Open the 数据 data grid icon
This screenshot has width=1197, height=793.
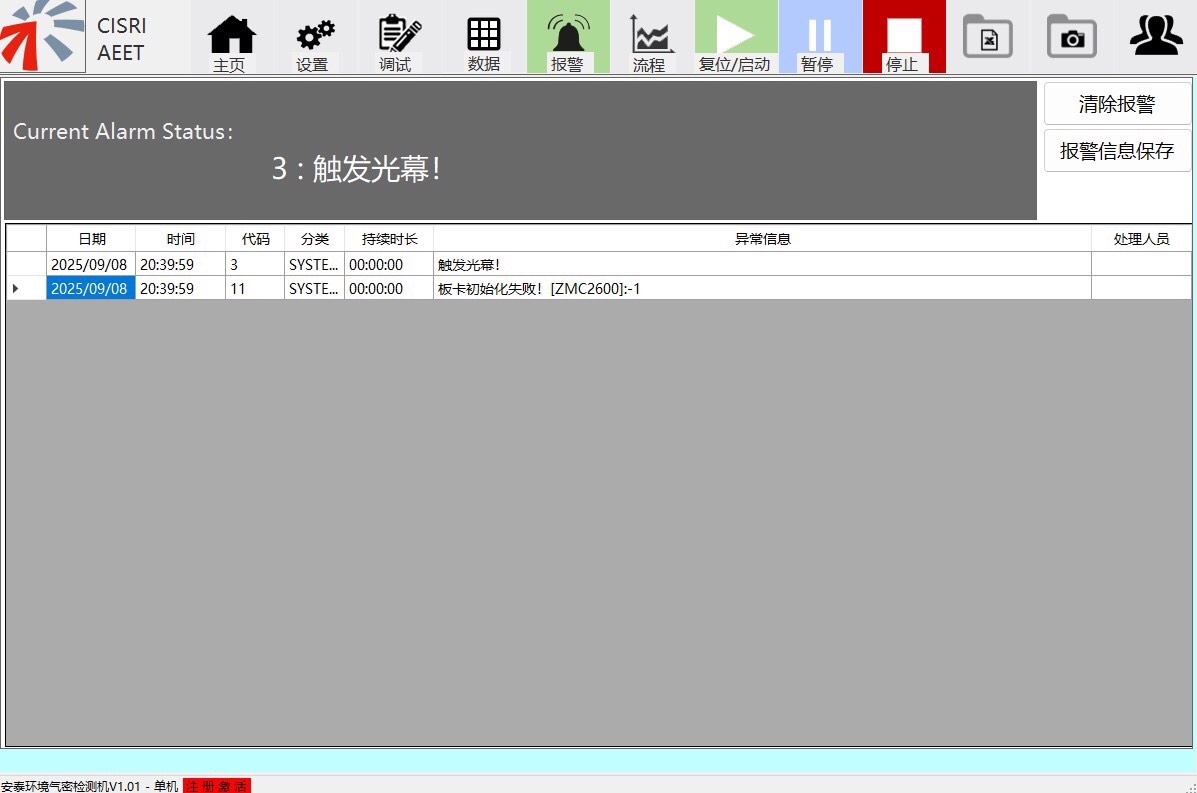click(x=484, y=37)
